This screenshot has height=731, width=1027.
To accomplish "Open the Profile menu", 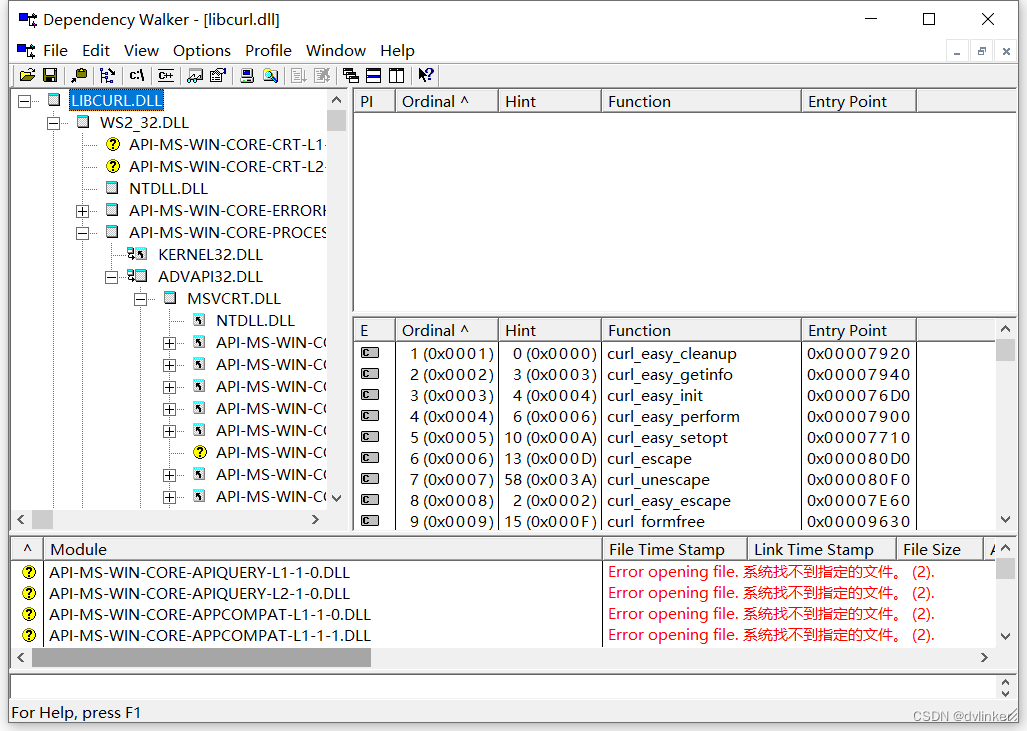I will [269, 50].
